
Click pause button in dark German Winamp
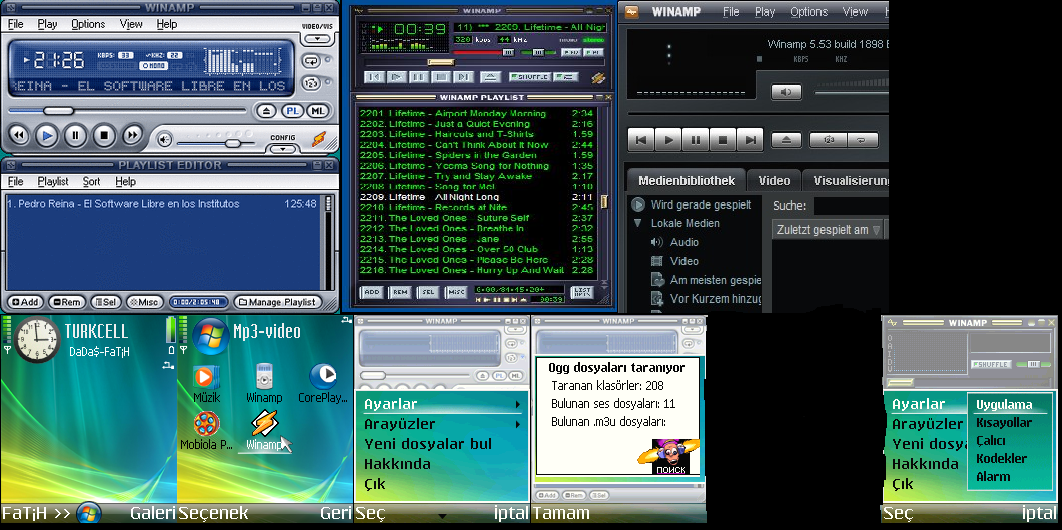coord(696,141)
